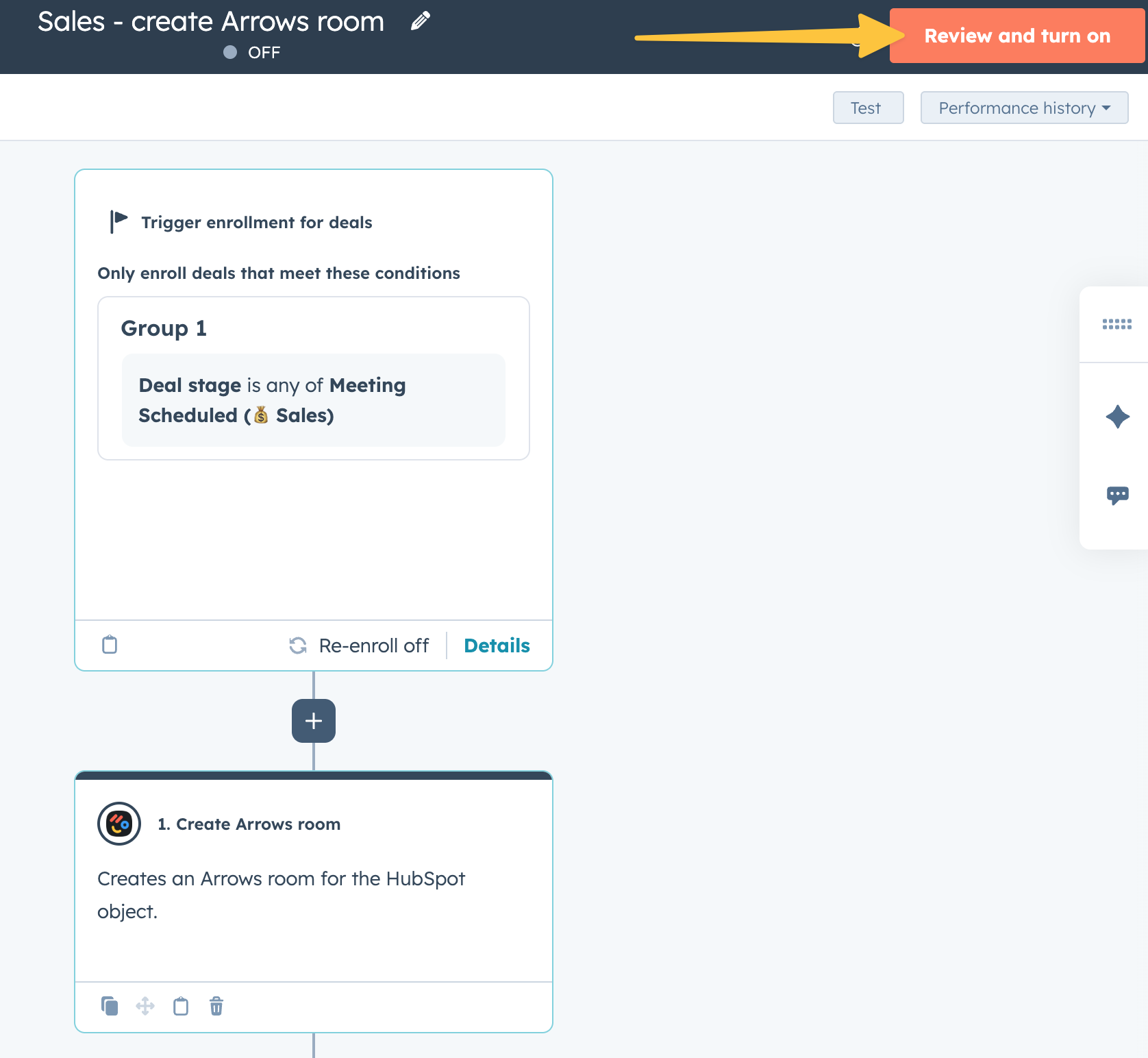Click the 'Trigger enrollment for deals' title
The image size is (1148, 1058).
(x=257, y=223)
